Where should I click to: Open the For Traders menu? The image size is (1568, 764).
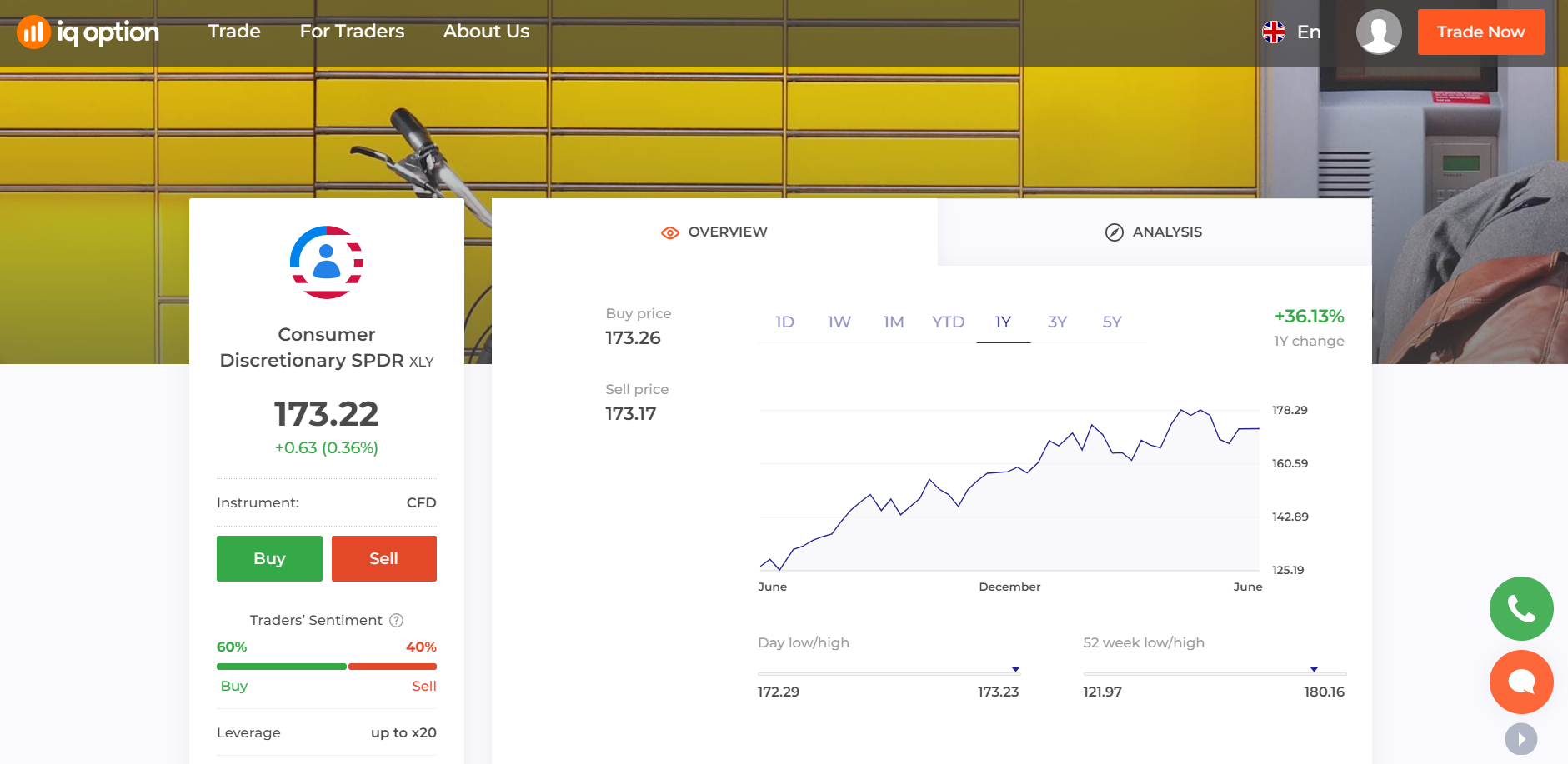click(x=352, y=32)
